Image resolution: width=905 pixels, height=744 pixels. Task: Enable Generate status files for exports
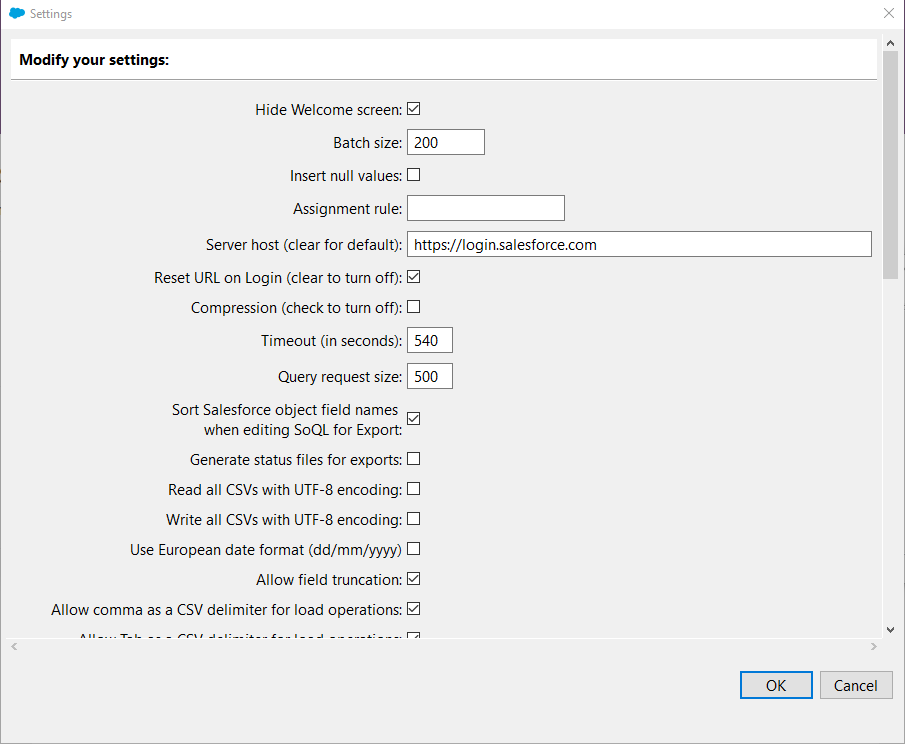413,459
